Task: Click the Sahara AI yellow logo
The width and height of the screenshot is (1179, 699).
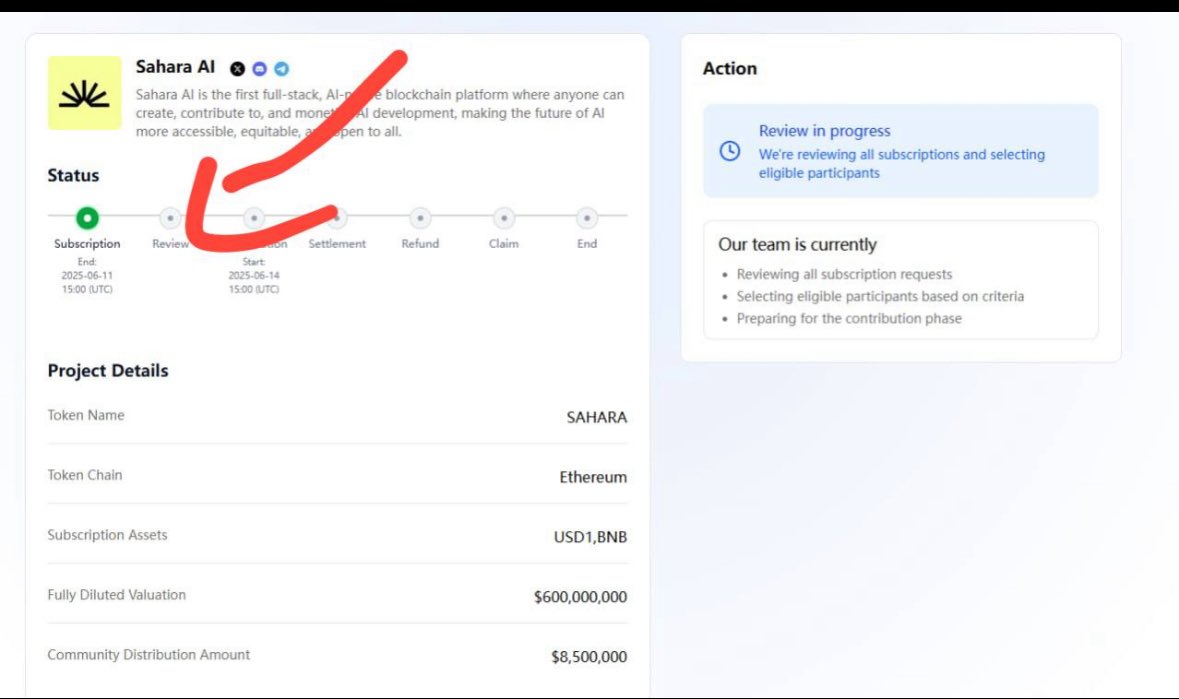Action: pyautogui.click(x=84, y=93)
